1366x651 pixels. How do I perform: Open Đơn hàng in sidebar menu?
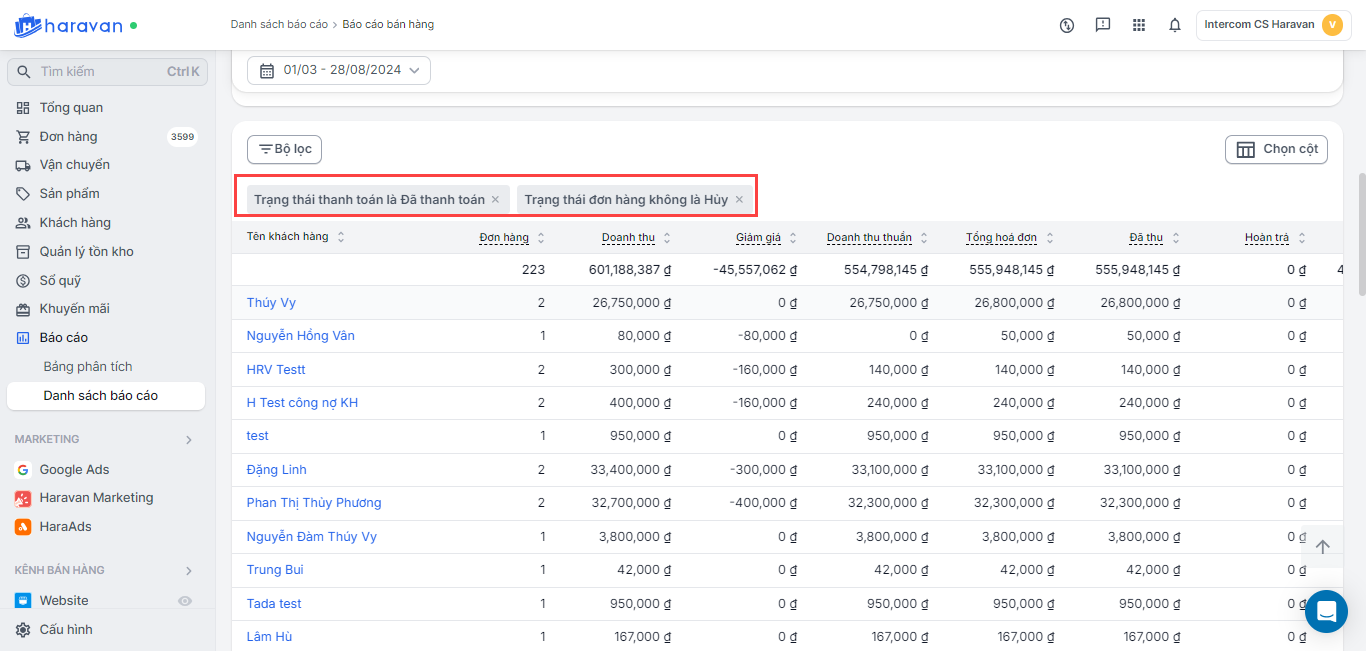click(x=68, y=137)
